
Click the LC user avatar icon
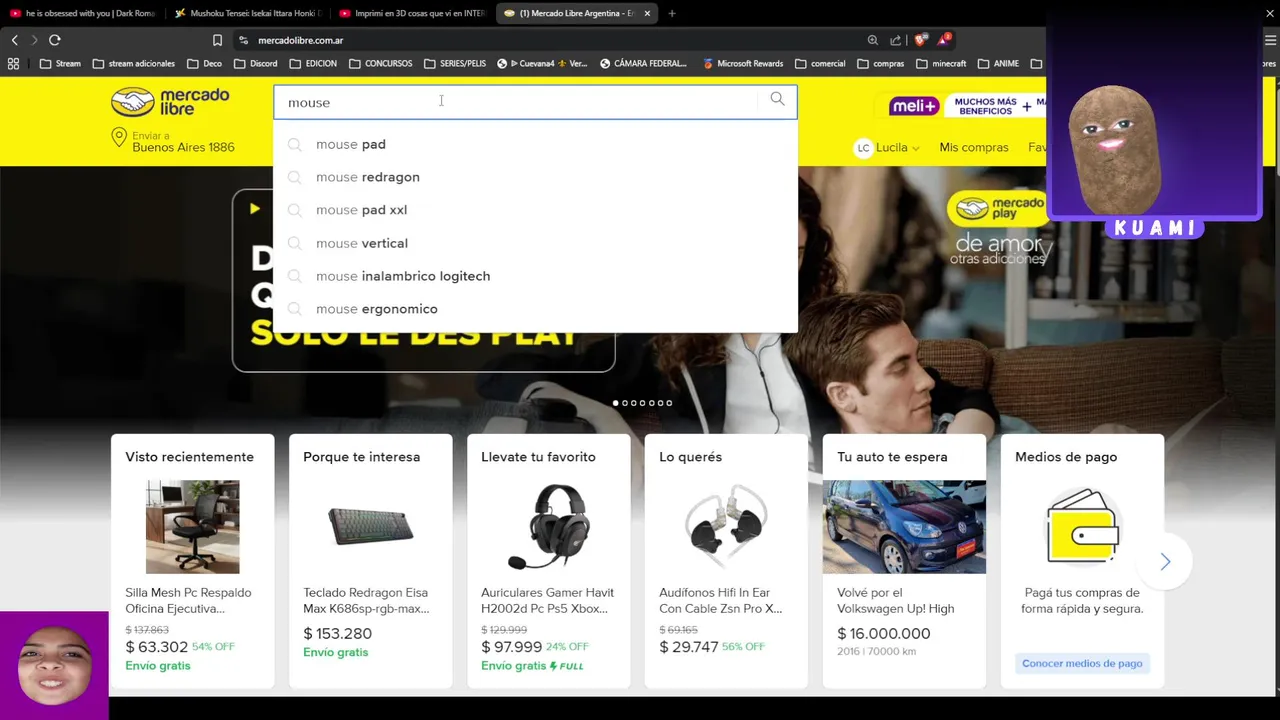(863, 147)
